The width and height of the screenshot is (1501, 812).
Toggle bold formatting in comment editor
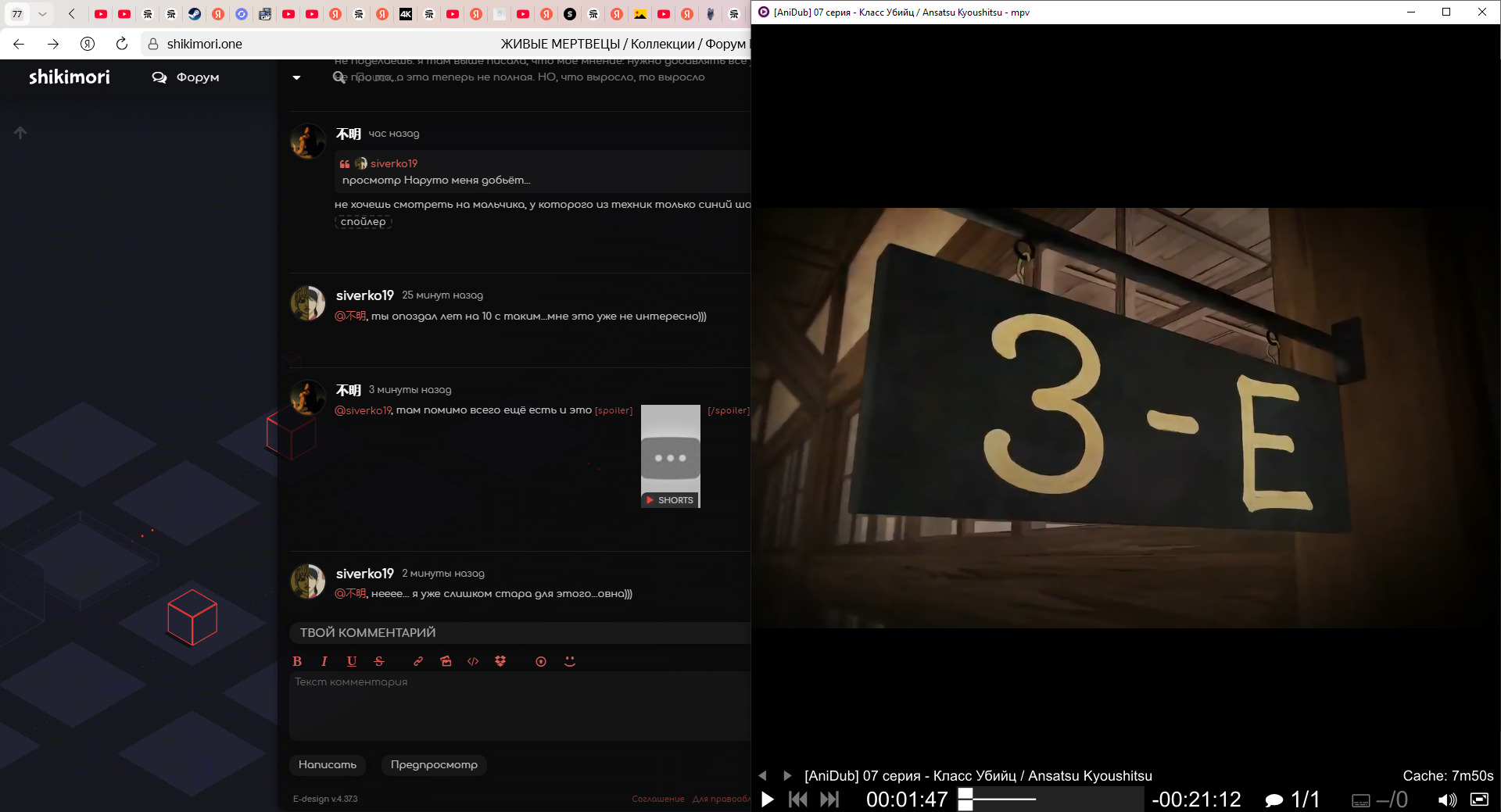(297, 661)
